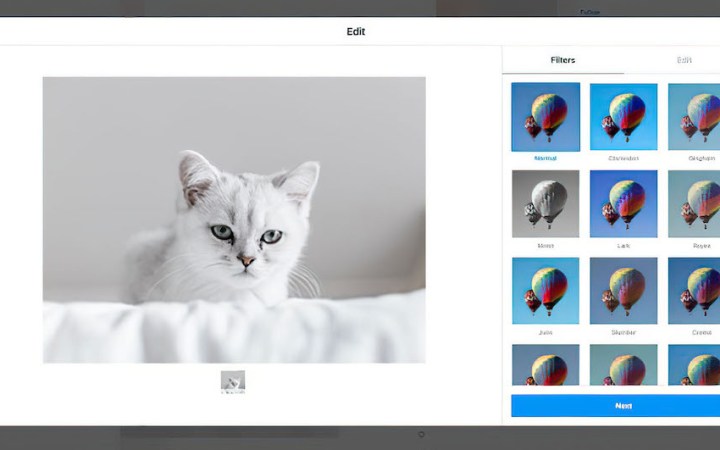720x450 pixels.
Task: Choose the Slumber filter thumbnail
Action: [x=624, y=291]
